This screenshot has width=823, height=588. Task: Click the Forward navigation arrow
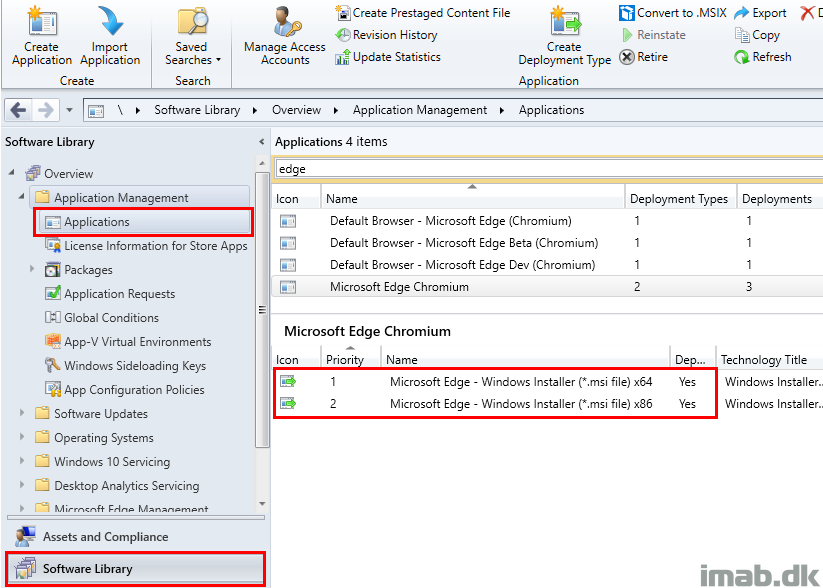pos(46,110)
